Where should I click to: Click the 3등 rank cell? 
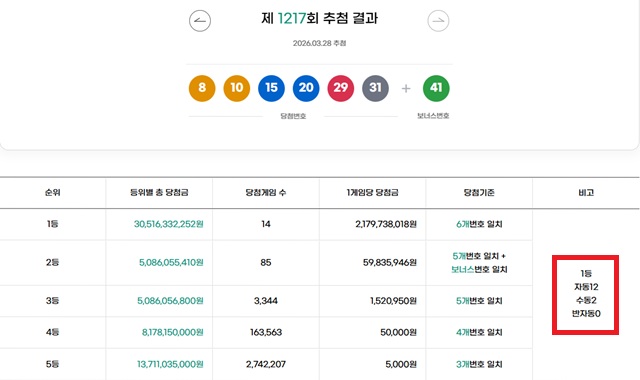tap(53, 301)
